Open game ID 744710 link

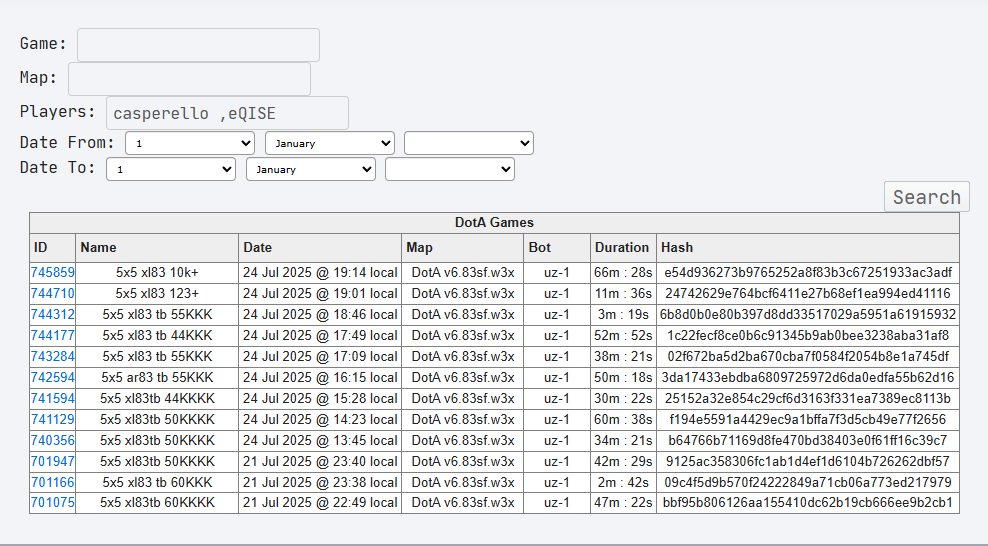(x=52, y=293)
